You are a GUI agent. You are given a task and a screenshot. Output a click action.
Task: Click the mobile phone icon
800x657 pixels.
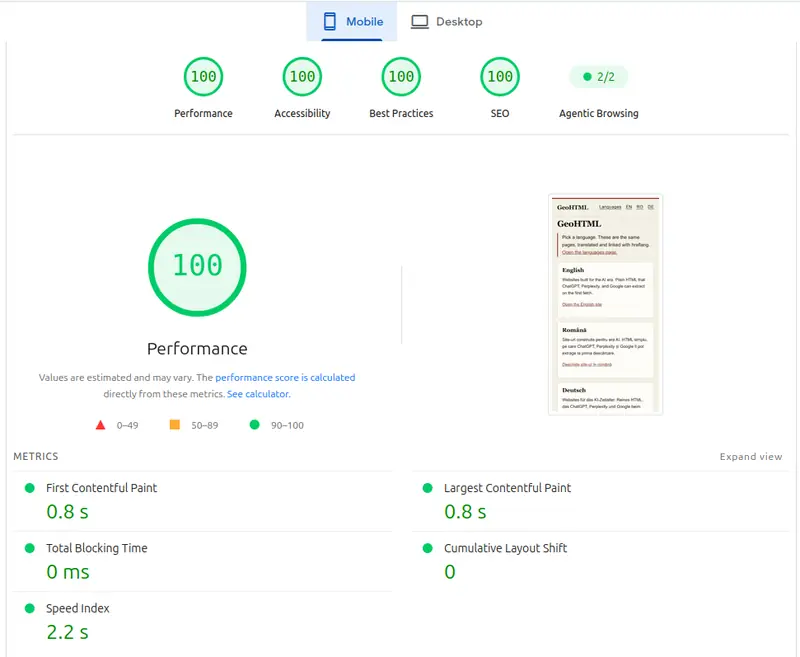pyautogui.click(x=330, y=21)
